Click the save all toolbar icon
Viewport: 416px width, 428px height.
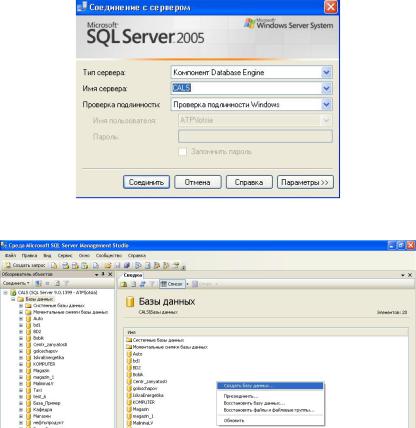126,266
